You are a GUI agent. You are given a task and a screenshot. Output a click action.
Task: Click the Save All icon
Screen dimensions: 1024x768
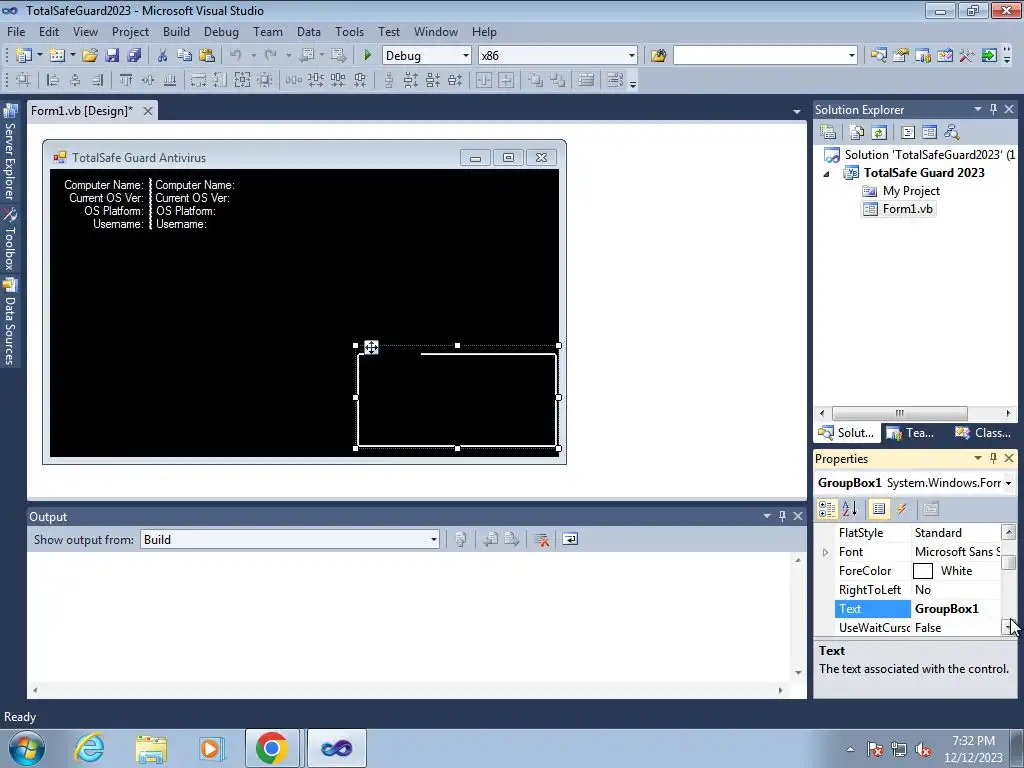(x=135, y=56)
